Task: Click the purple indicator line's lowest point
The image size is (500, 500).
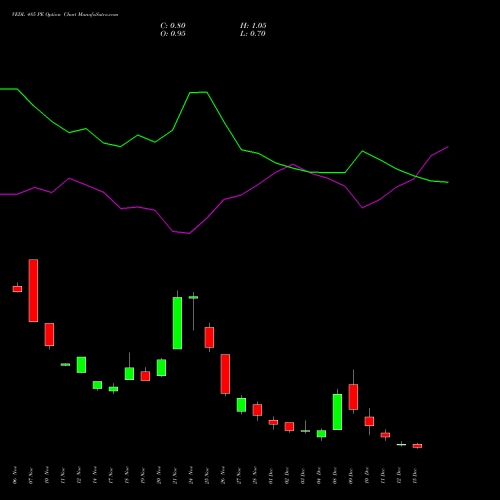Action: [x=189, y=233]
